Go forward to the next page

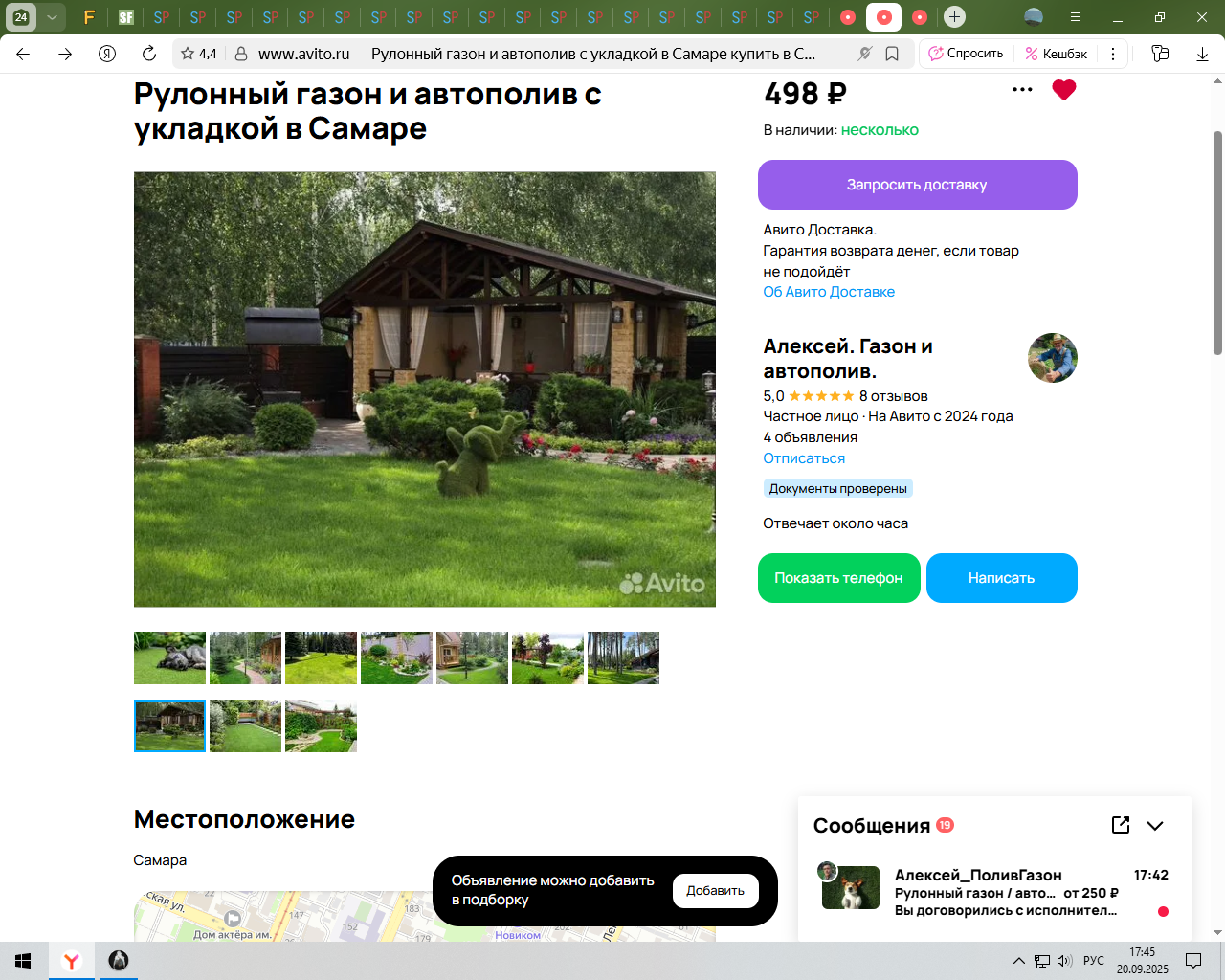click(x=65, y=55)
